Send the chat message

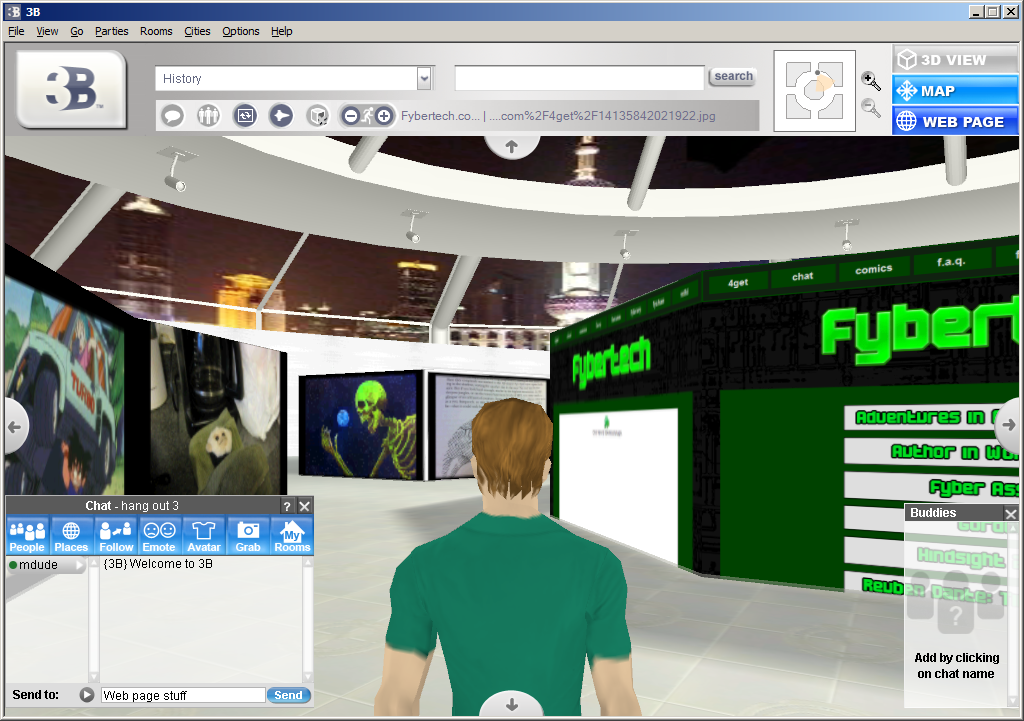pyautogui.click(x=288, y=696)
